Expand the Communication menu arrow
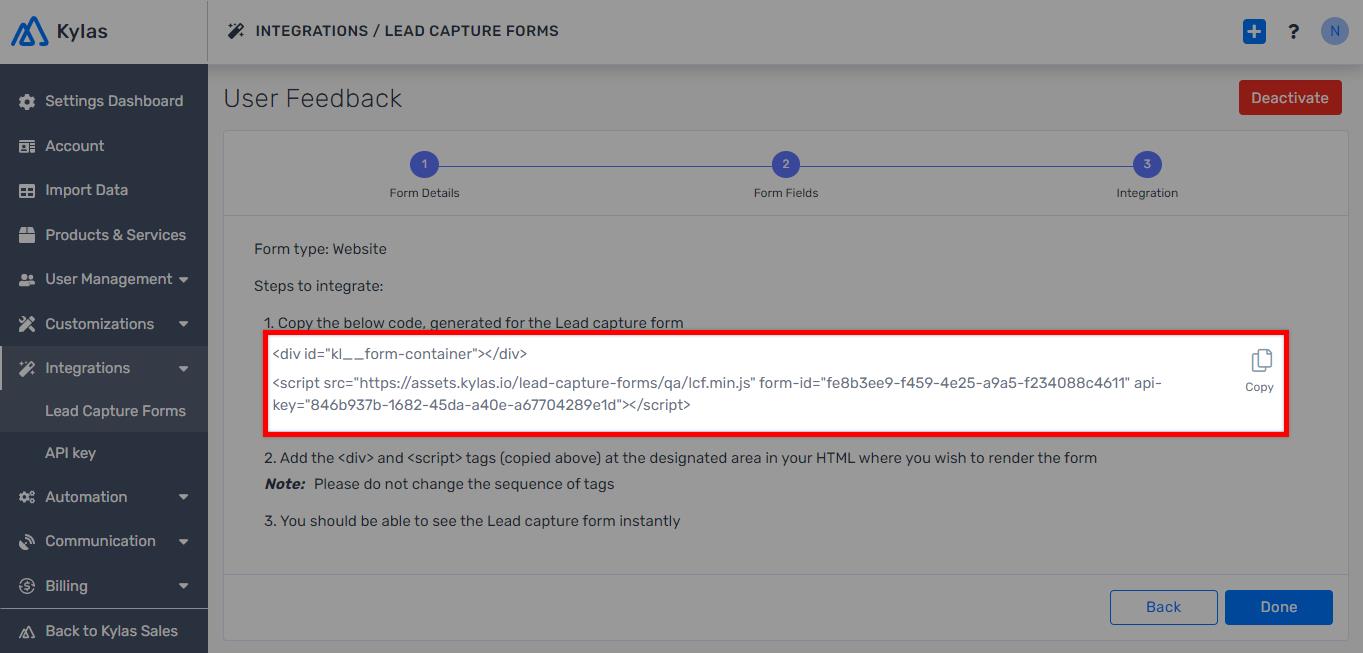This screenshot has width=1363, height=653. 183,542
